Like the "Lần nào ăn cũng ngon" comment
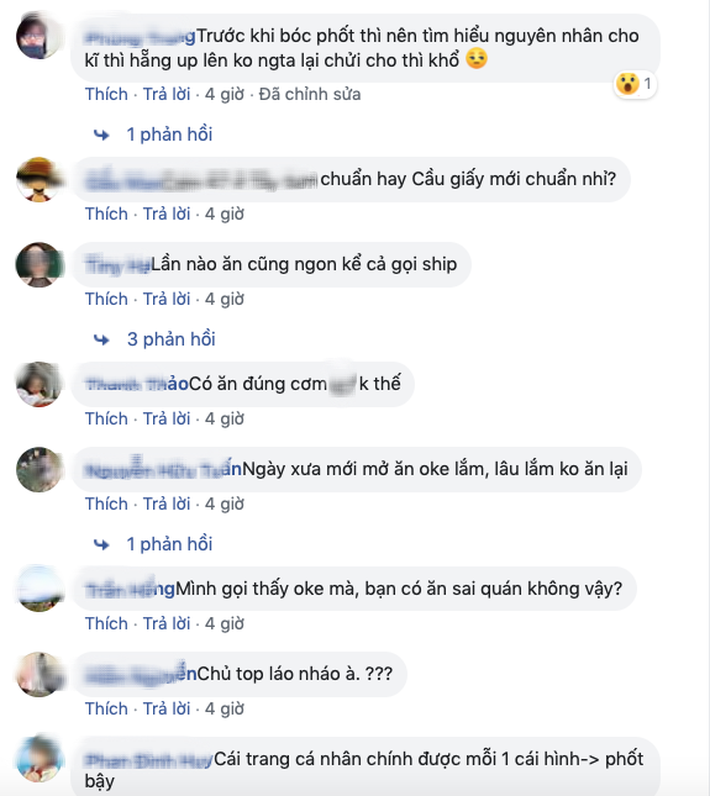Viewport: 710px width, 796px height. click(107, 300)
